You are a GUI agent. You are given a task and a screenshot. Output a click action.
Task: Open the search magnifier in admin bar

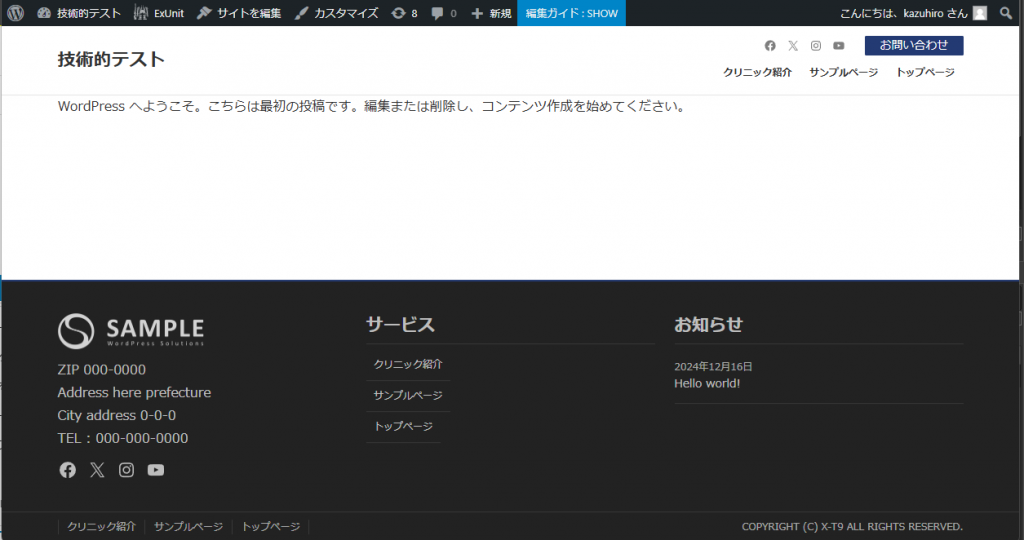(x=1006, y=13)
